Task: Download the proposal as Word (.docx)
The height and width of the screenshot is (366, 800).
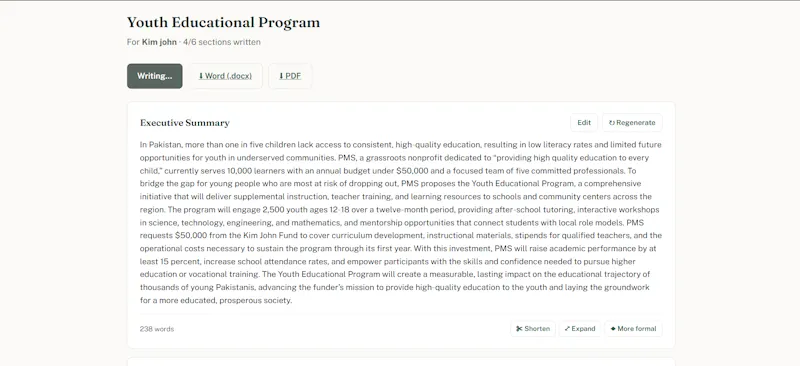Action: [226, 76]
